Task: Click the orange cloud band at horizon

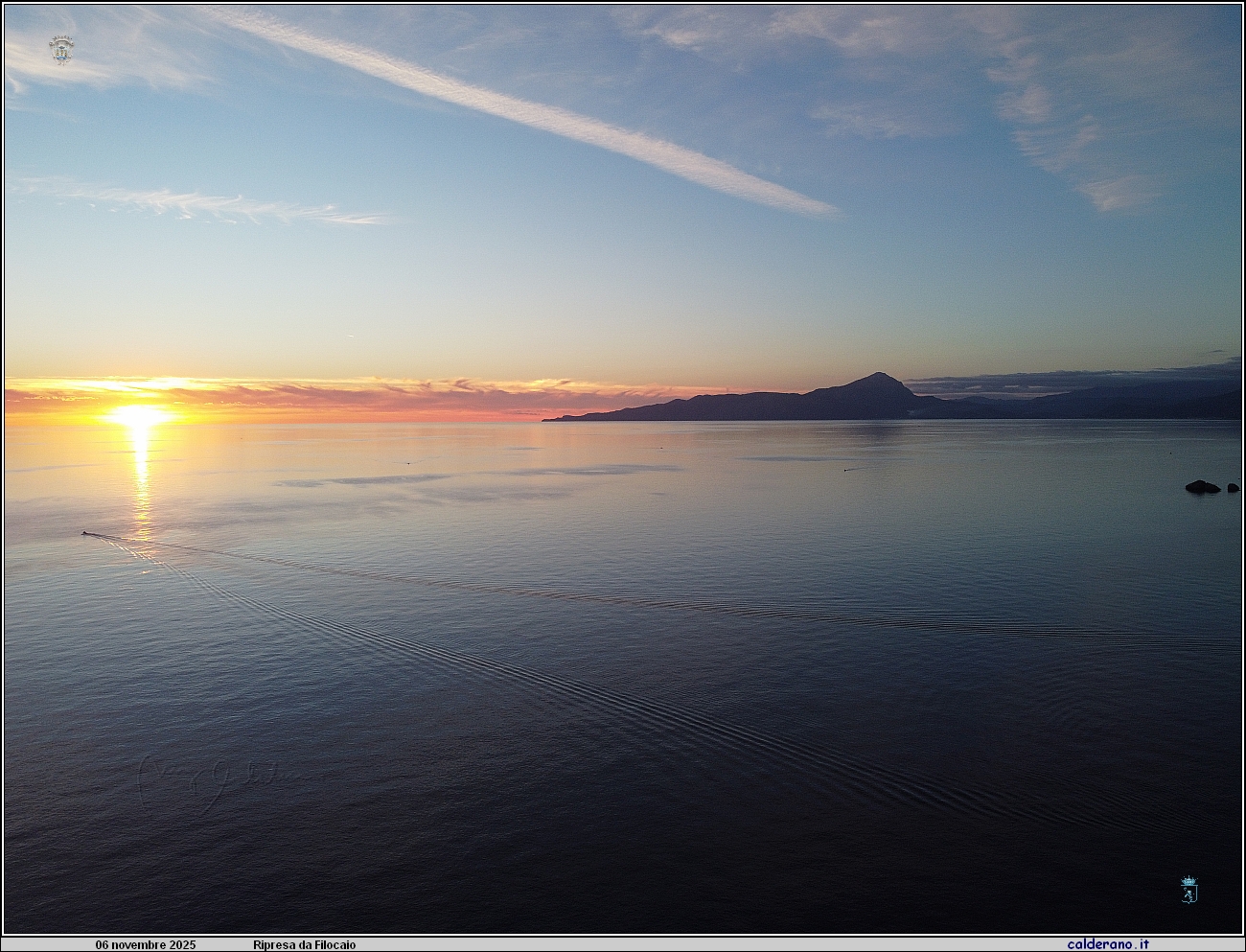Action: point(383,395)
